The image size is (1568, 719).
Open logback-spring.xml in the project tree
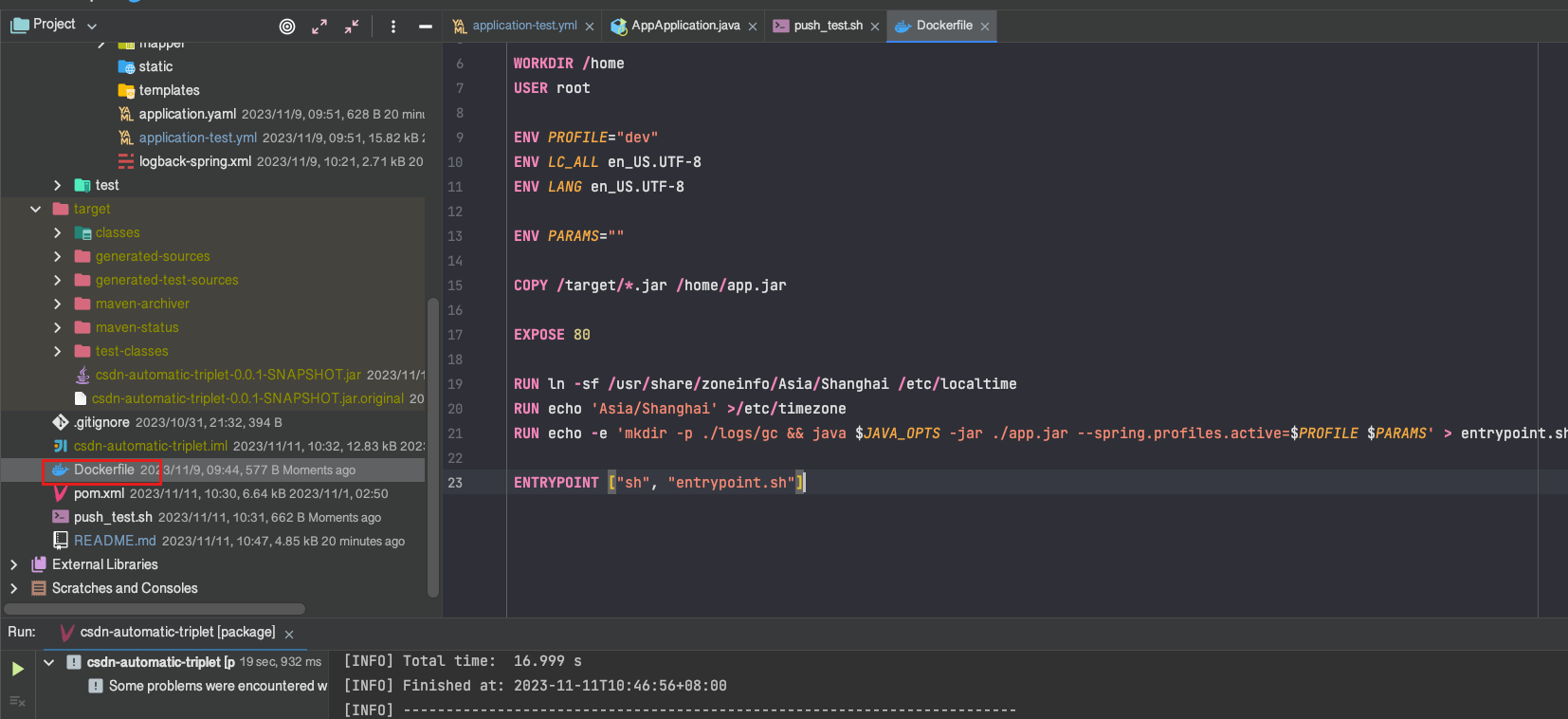click(x=194, y=161)
